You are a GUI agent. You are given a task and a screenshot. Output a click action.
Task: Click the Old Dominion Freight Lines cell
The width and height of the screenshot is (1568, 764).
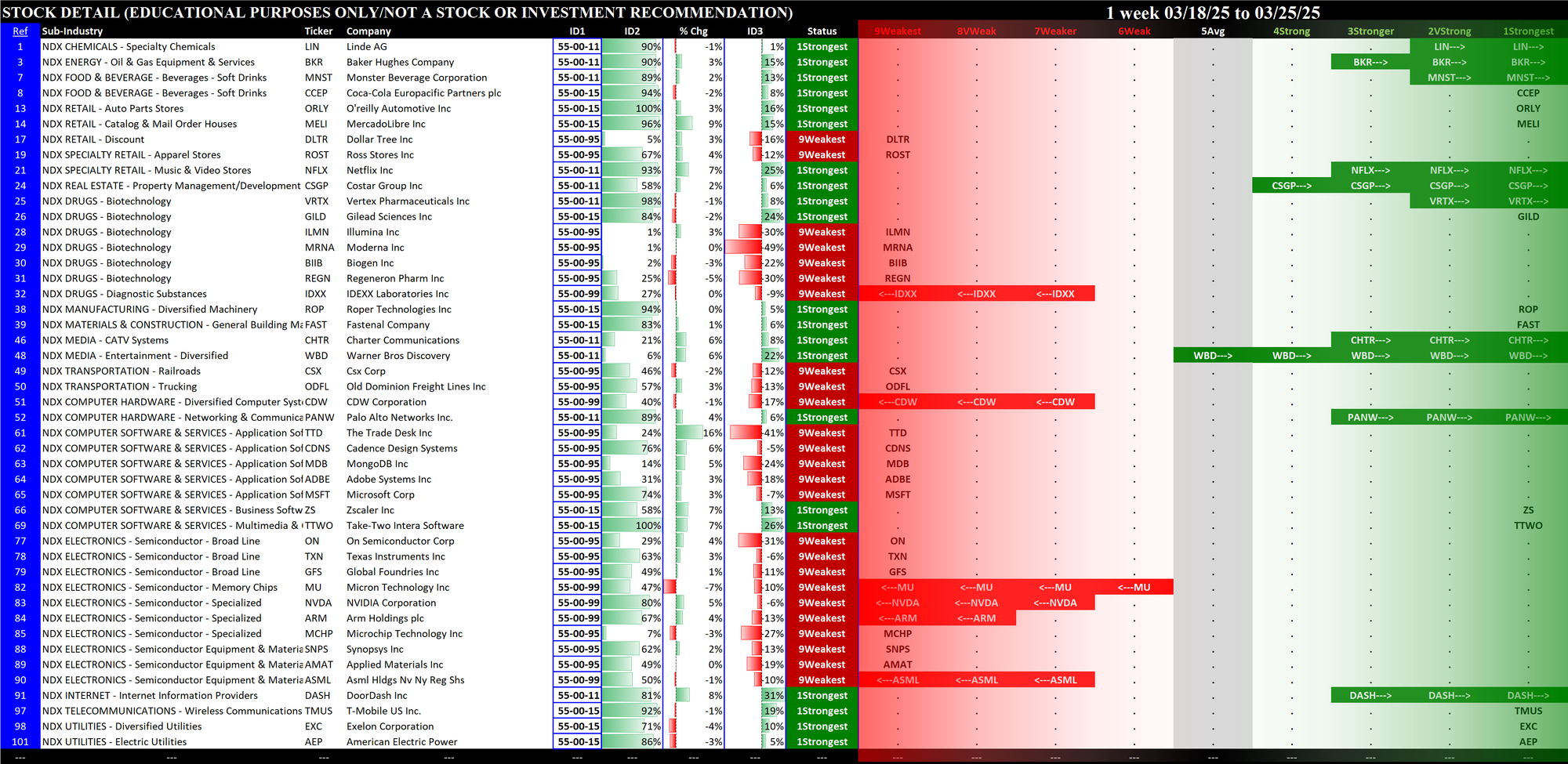[x=416, y=386]
